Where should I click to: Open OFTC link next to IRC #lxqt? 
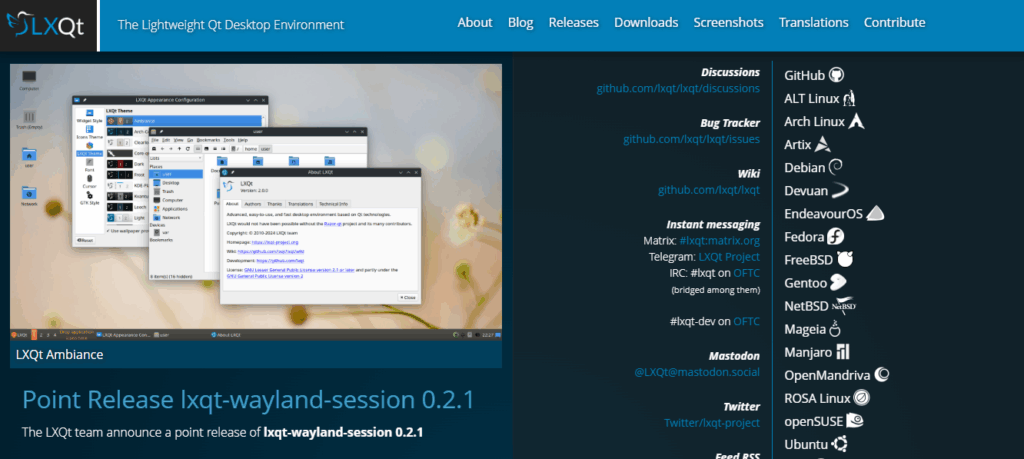746,273
